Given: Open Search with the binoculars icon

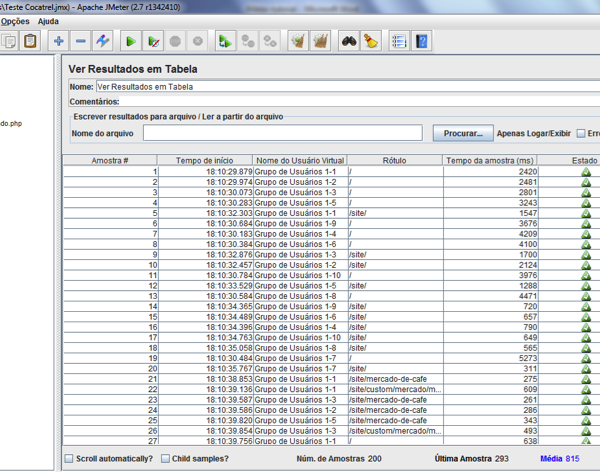Looking at the screenshot, I should click(349, 41).
